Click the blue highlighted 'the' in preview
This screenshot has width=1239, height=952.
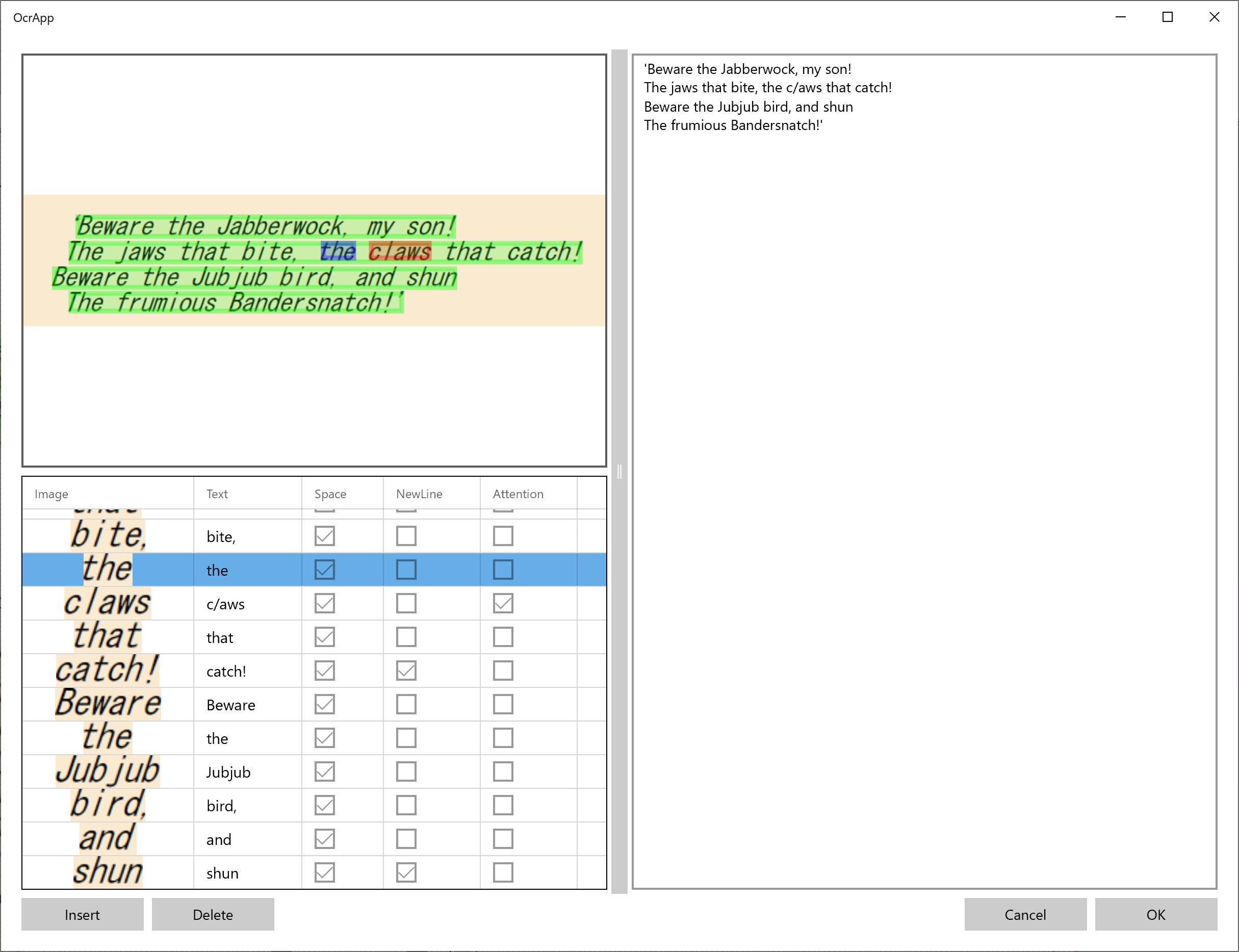[x=338, y=251]
